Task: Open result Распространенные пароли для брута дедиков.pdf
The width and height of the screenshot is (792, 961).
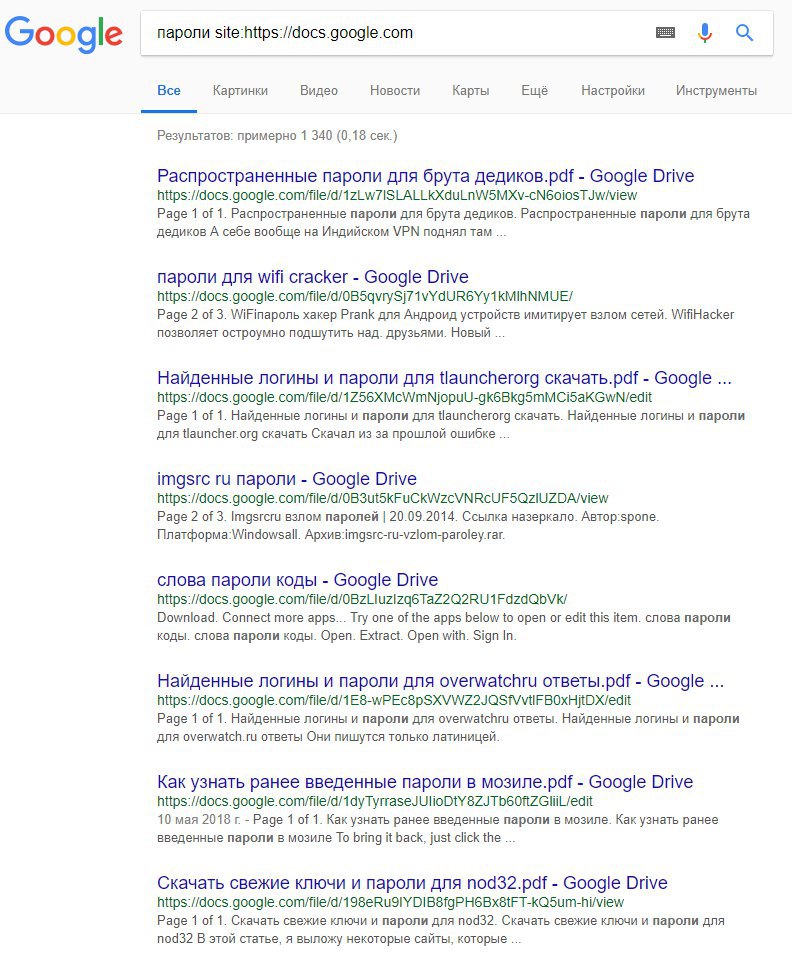Action: (425, 176)
